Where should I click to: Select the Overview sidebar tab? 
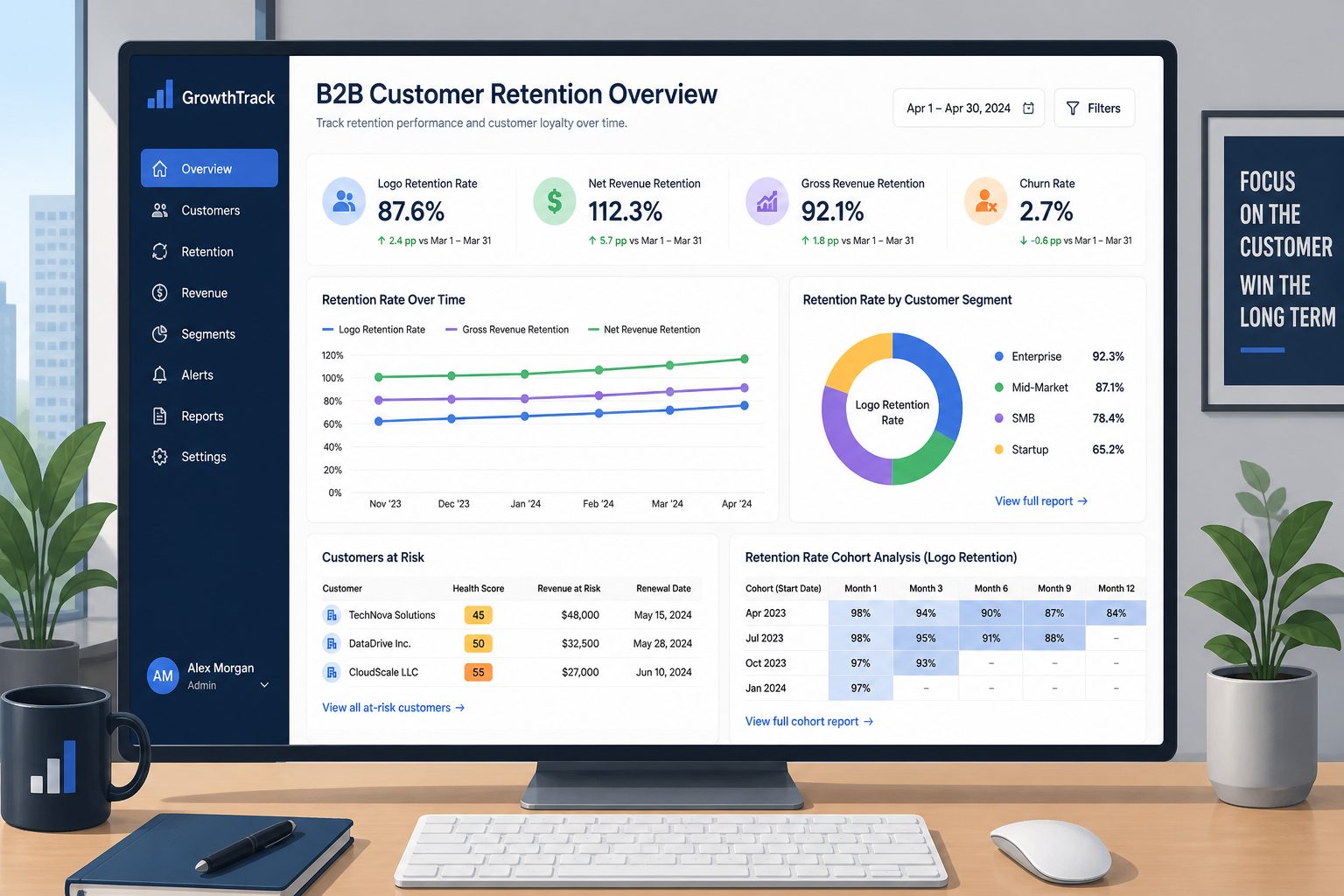point(209,168)
